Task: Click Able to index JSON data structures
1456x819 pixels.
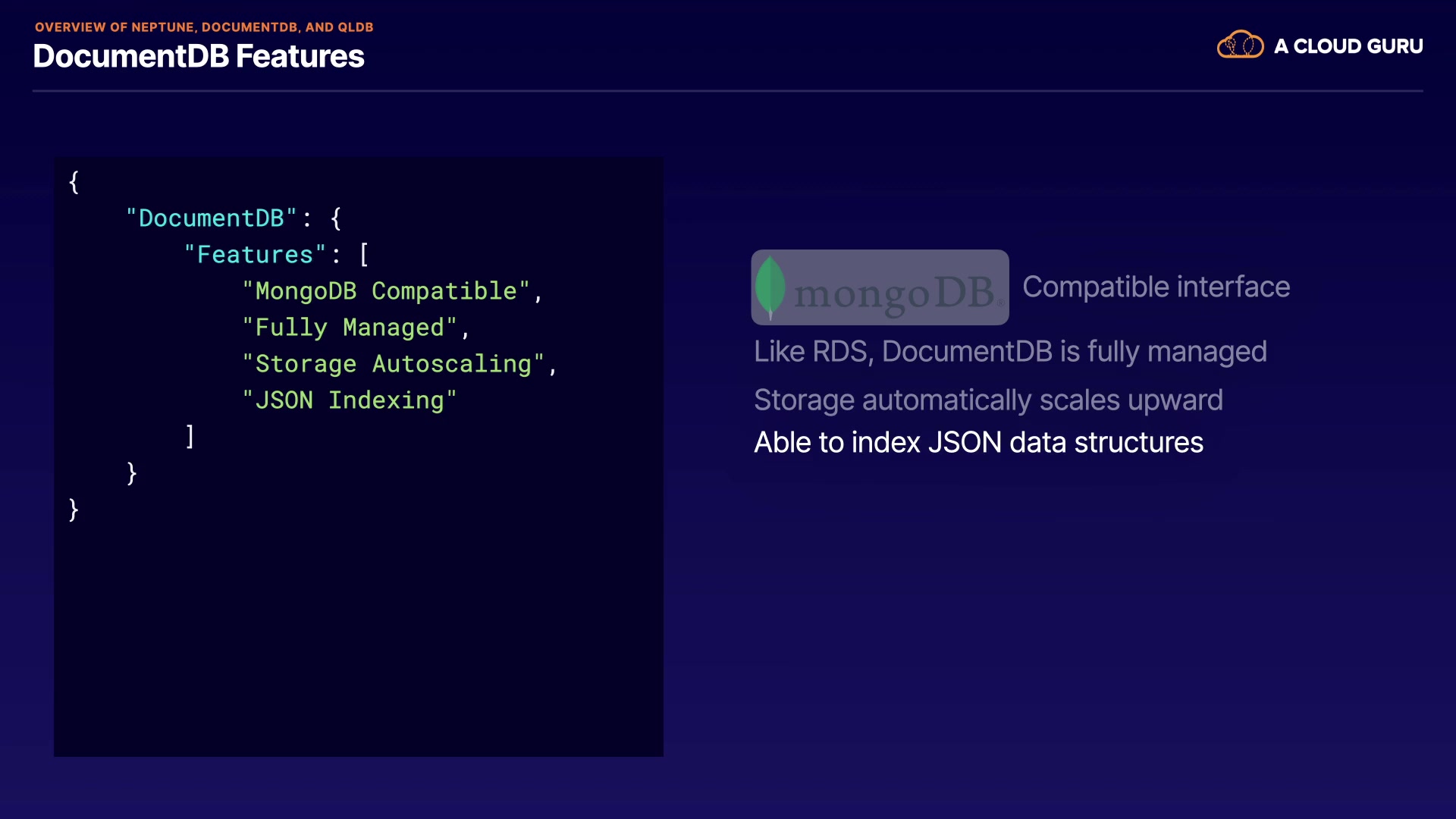Action: point(978,443)
